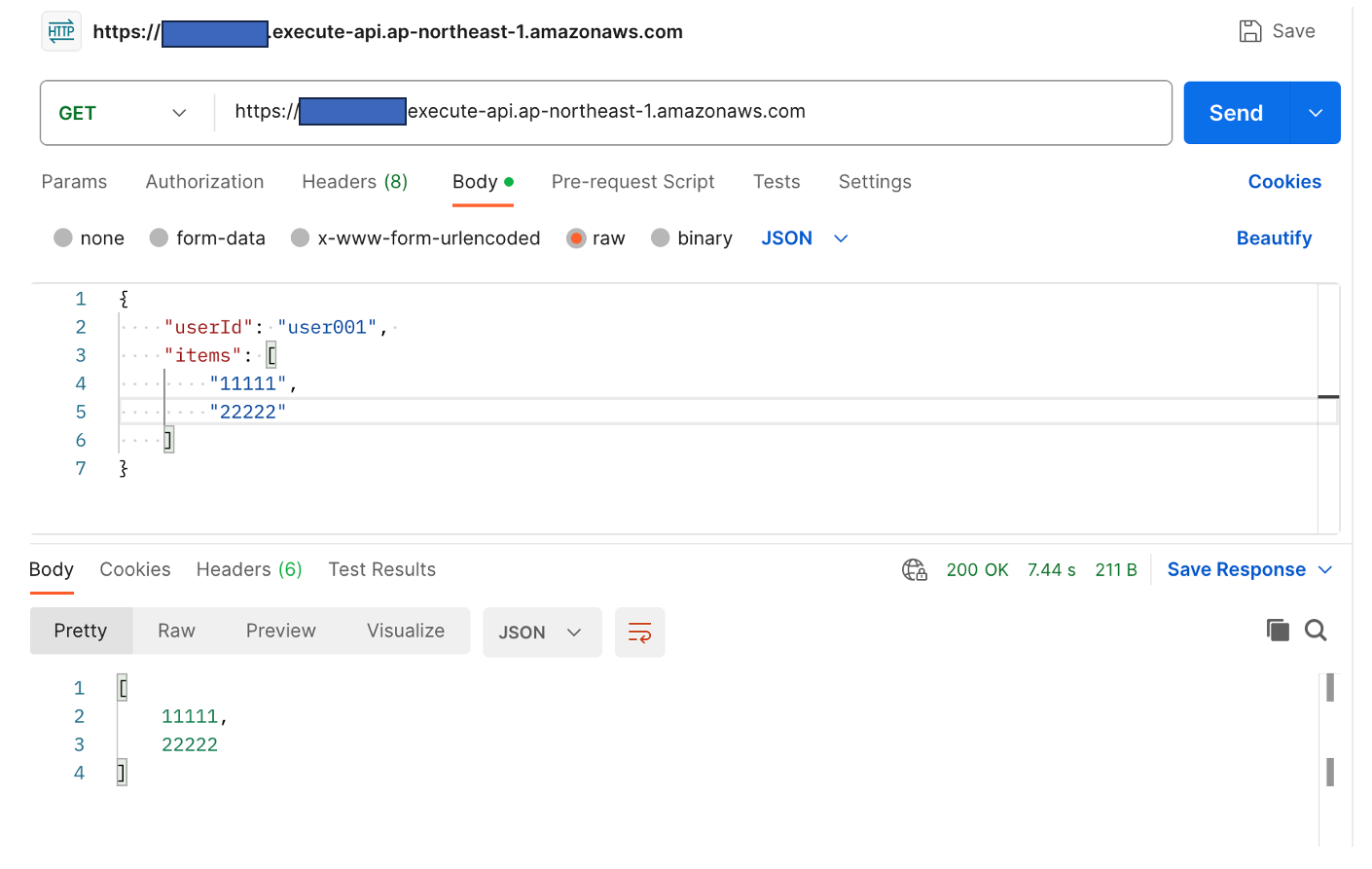
Task: Click the network globe icon
Action: point(914,570)
